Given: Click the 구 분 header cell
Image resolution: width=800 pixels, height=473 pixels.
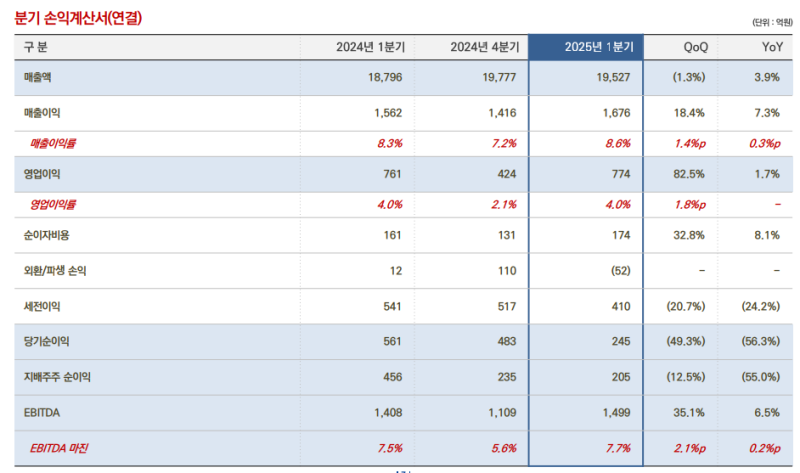Looking at the screenshot, I should click(36, 47).
